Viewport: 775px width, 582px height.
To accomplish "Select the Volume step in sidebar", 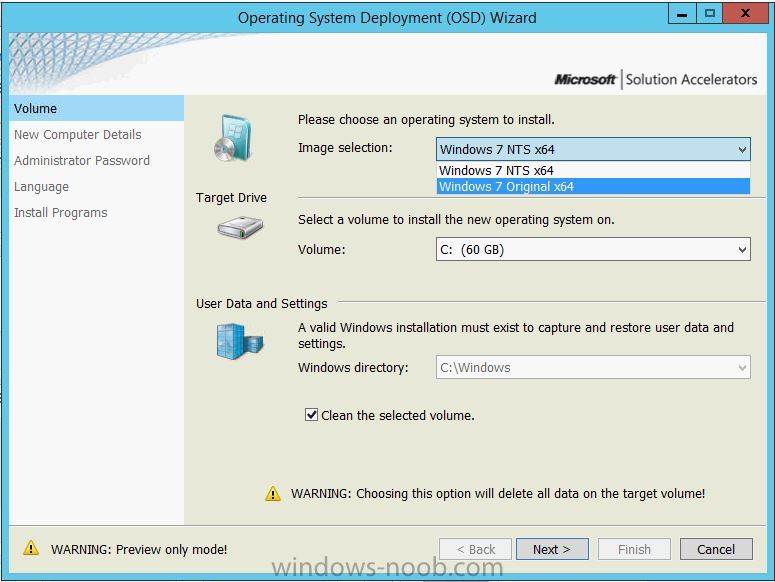I will click(96, 108).
